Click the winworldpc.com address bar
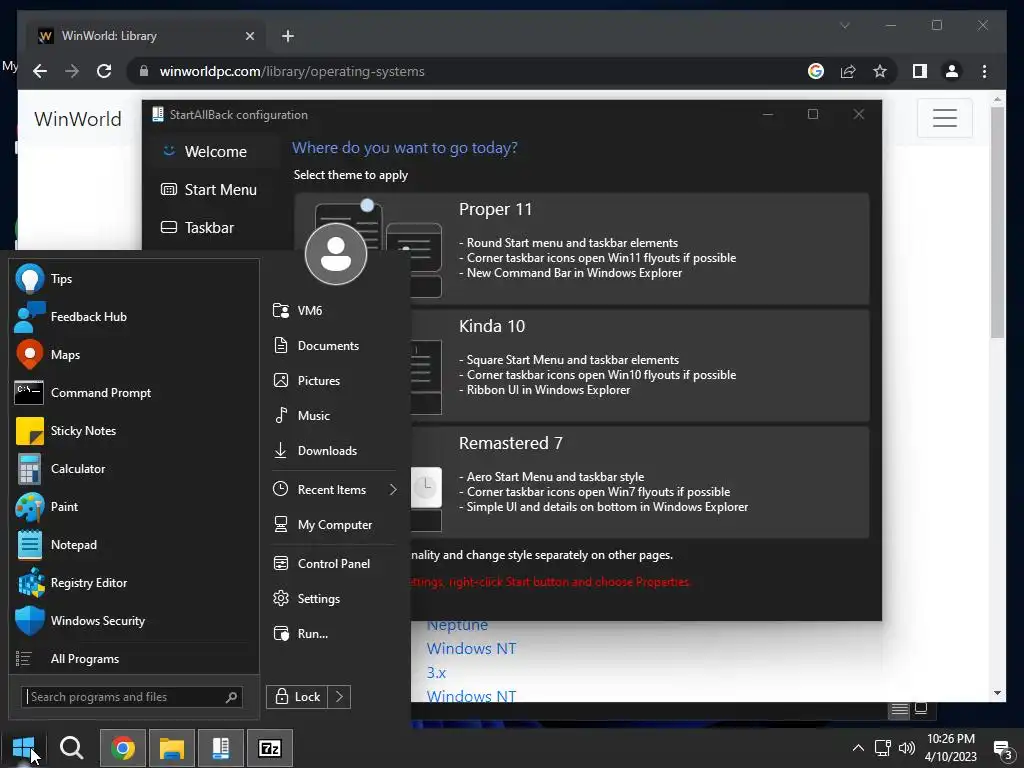This screenshot has height=768, width=1024. (457, 71)
